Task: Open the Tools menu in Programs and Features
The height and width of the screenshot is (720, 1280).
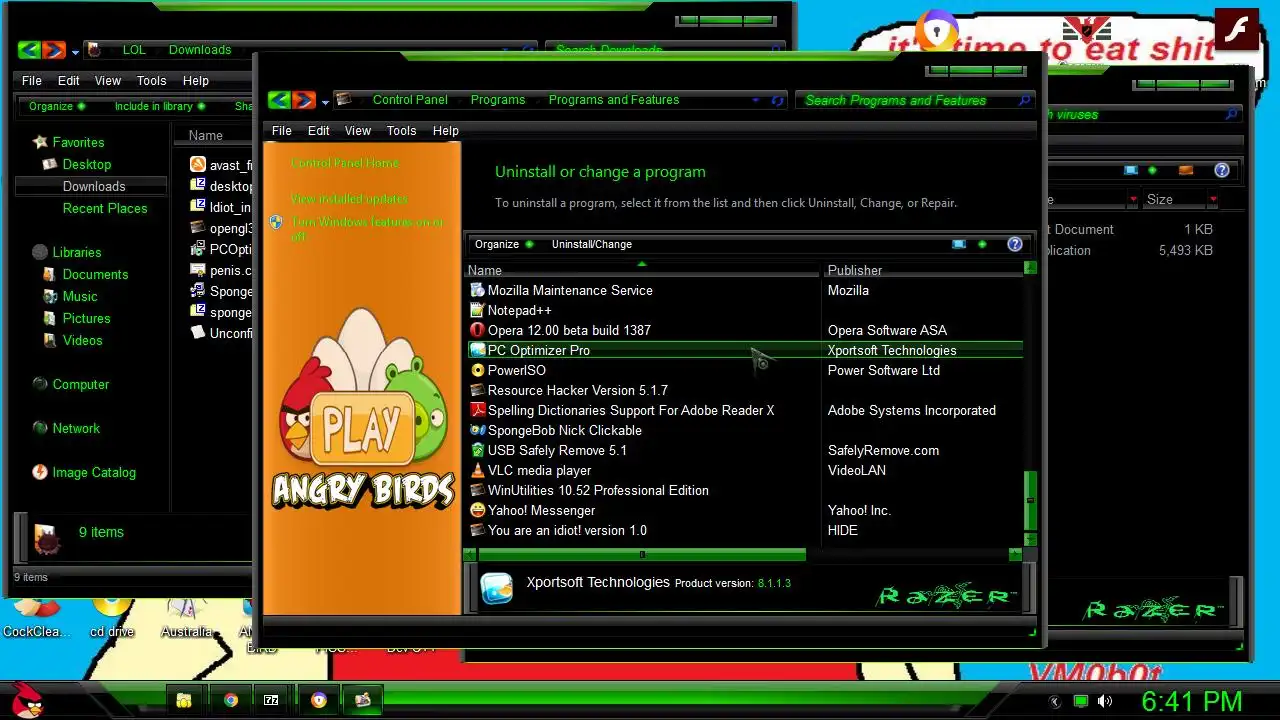Action: (x=401, y=130)
